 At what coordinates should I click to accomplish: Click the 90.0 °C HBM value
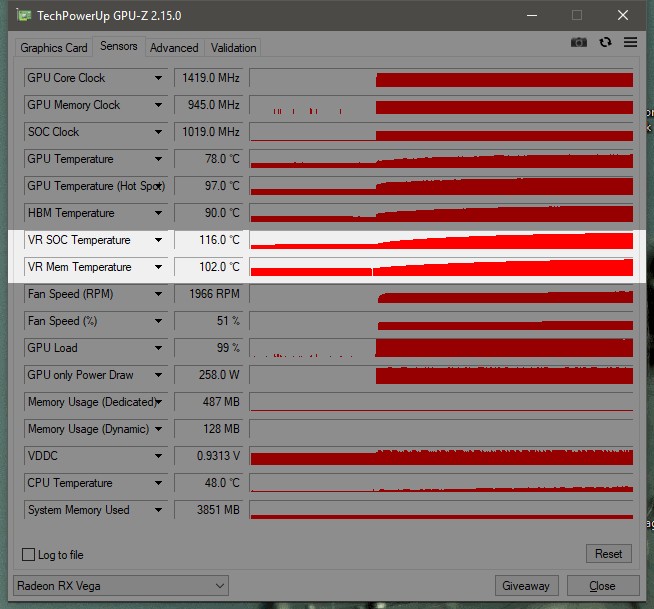click(x=209, y=213)
